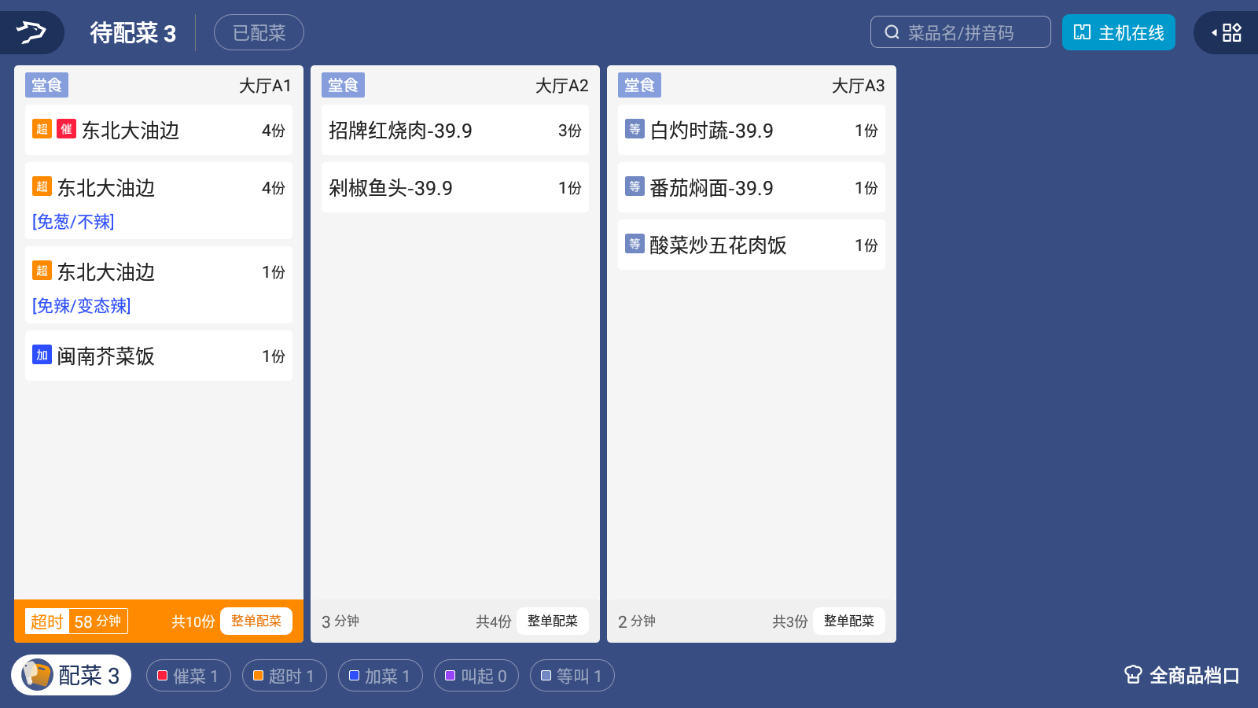Screen dimensions: 1258x708
Task: Switch to 待配菜 3 tab
Action: click(133, 33)
